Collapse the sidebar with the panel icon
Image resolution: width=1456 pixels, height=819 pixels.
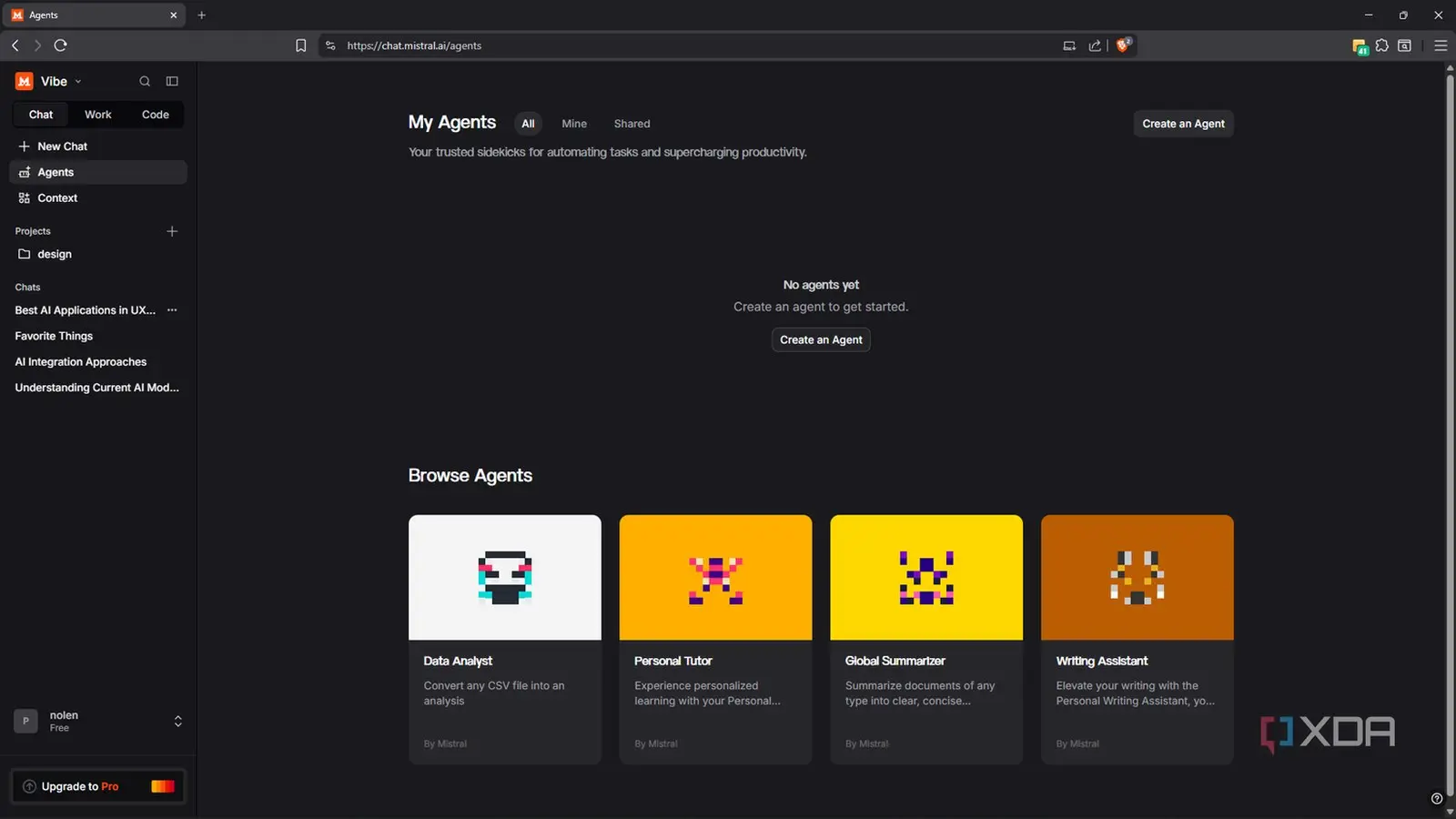click(172, 81)
